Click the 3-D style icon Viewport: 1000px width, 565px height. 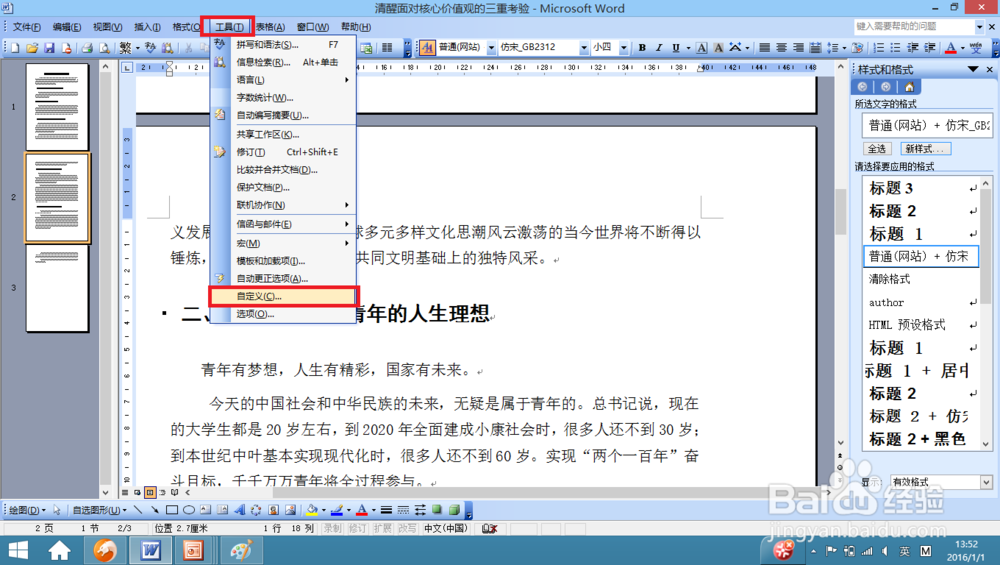click(454, 510)
